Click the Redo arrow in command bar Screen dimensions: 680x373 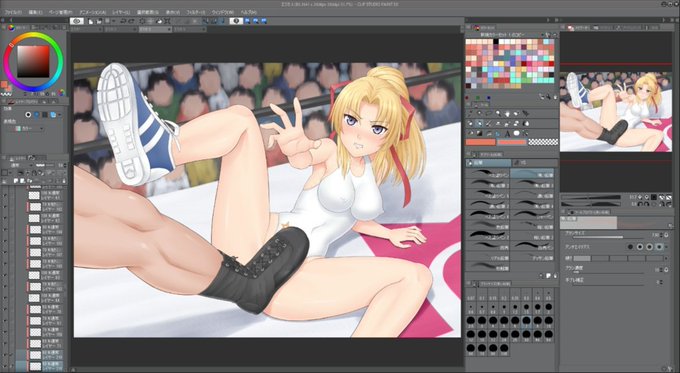pos(131,21)
